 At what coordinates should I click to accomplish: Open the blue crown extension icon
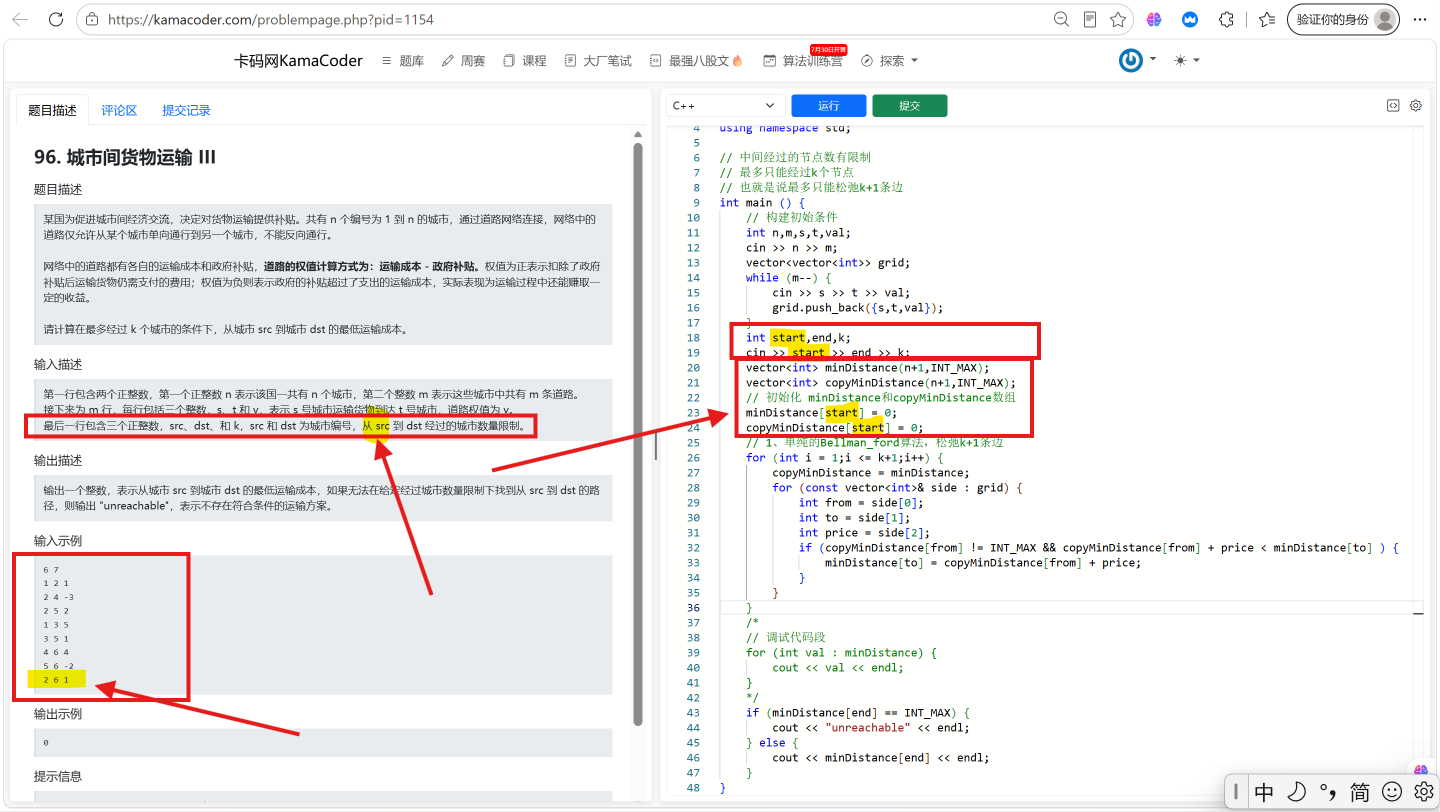coord(1190,19)
